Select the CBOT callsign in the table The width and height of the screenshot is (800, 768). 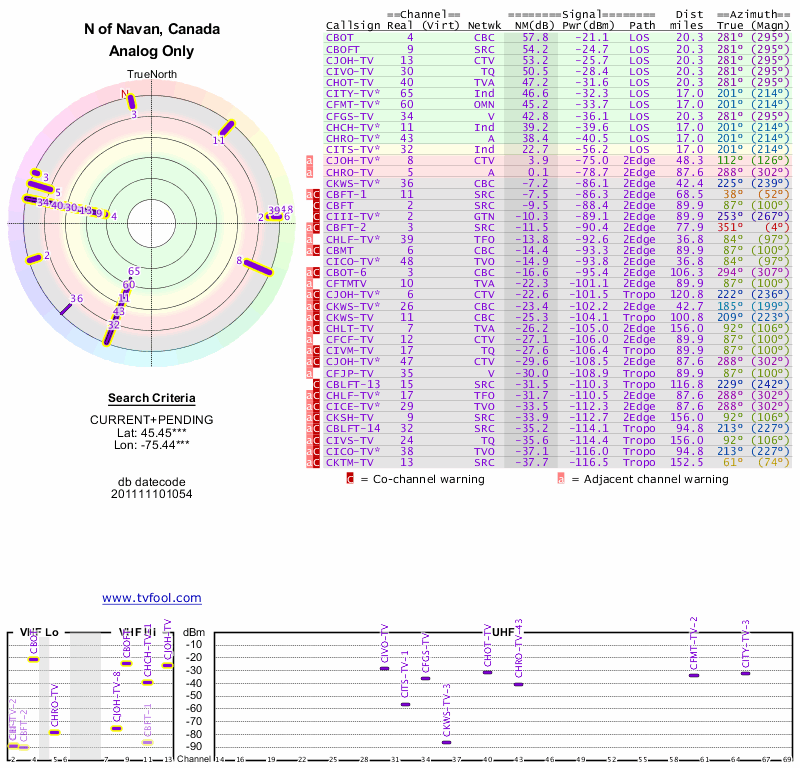click(x=338, y=37)
